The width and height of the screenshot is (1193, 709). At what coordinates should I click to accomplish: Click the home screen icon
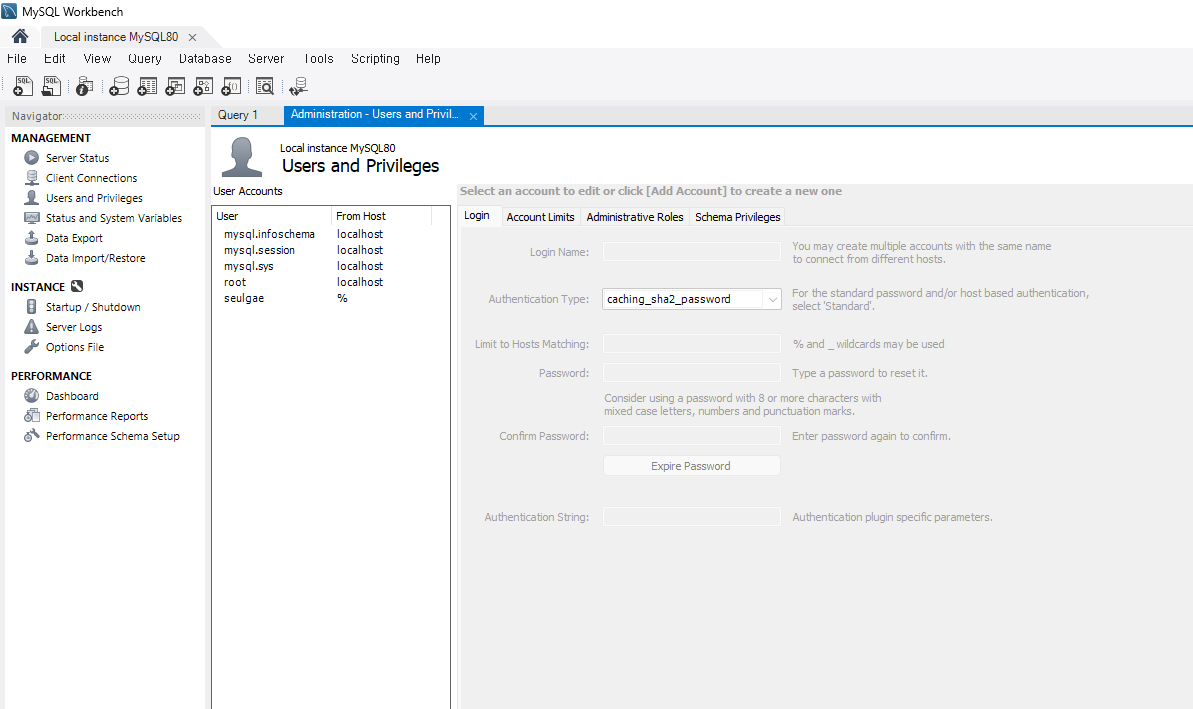click(x=20, y=37)
